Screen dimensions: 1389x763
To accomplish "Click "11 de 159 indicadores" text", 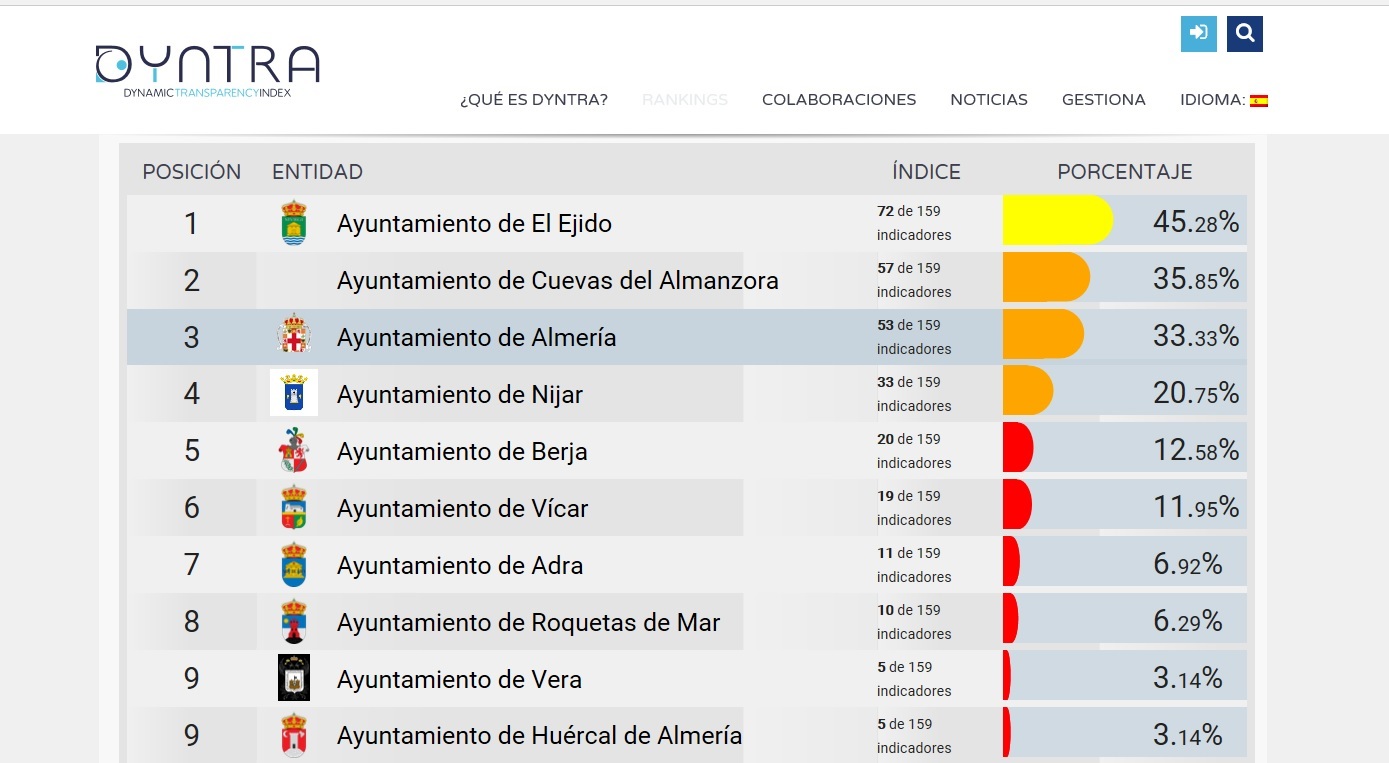I will click(x=914, y=565).
